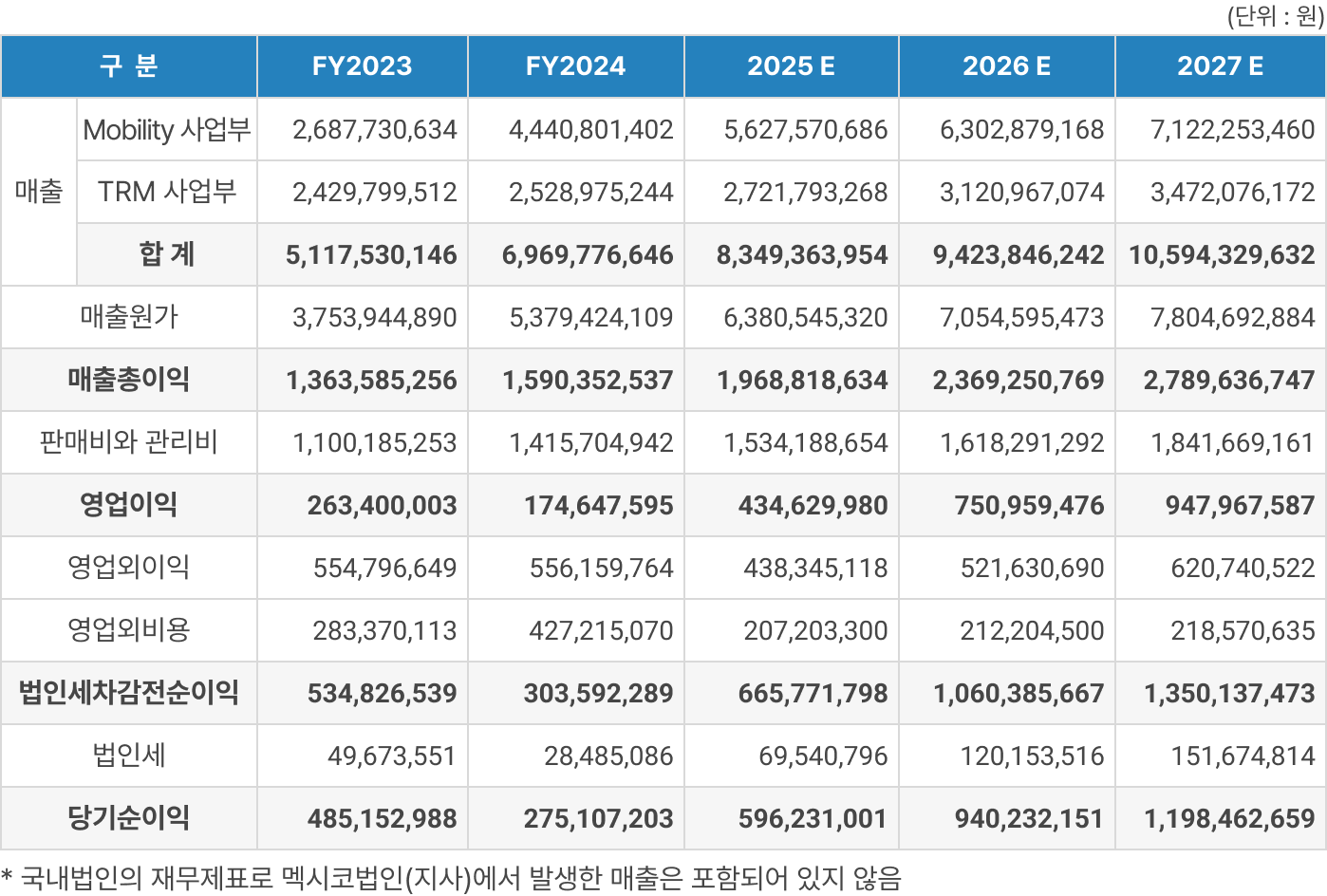This screenshot has height=896, width=1327.
Task: Click the 구 분 header cell
Action: pos(129,66)
